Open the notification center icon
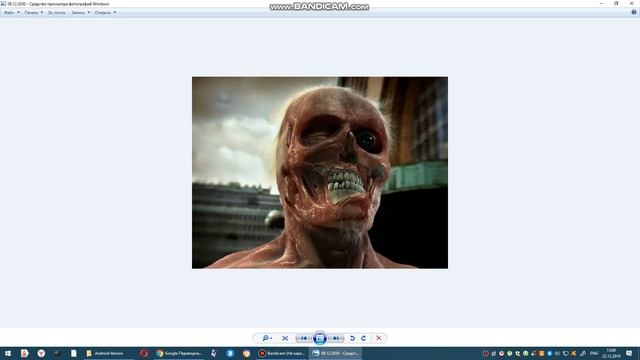Screen dimensions: 640x360 pyautogui.click(x=629, y=353)
